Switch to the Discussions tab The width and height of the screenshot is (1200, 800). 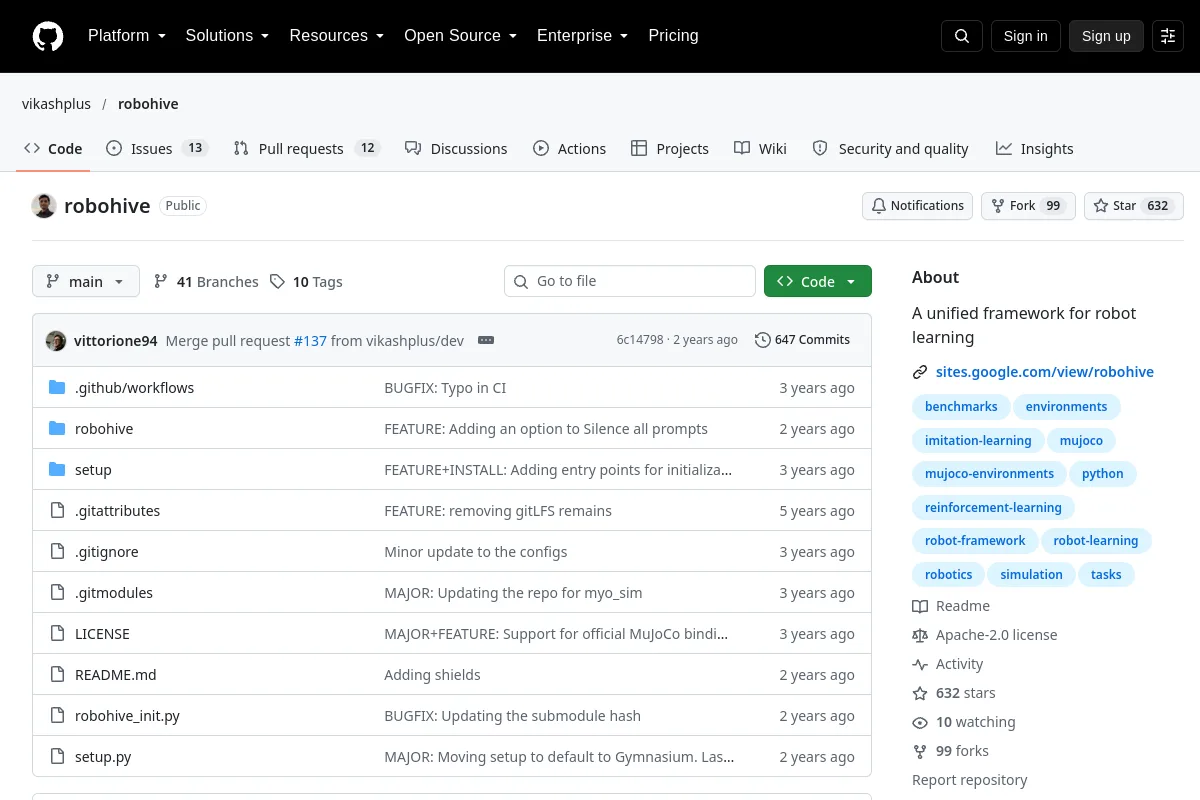pos(456,149)
